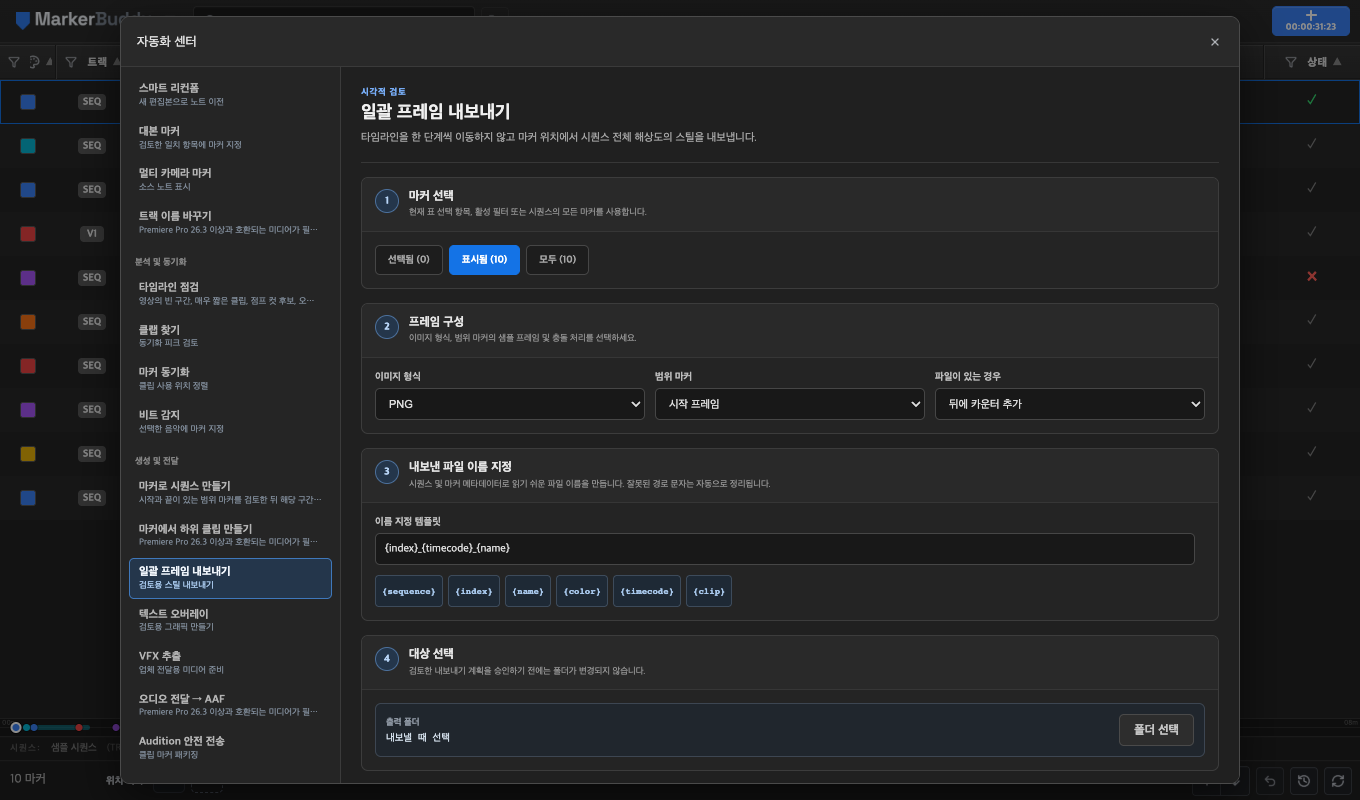Click the yellow marker color swatch in the table
The image size is (1360, 800).
tap(28, 454)
